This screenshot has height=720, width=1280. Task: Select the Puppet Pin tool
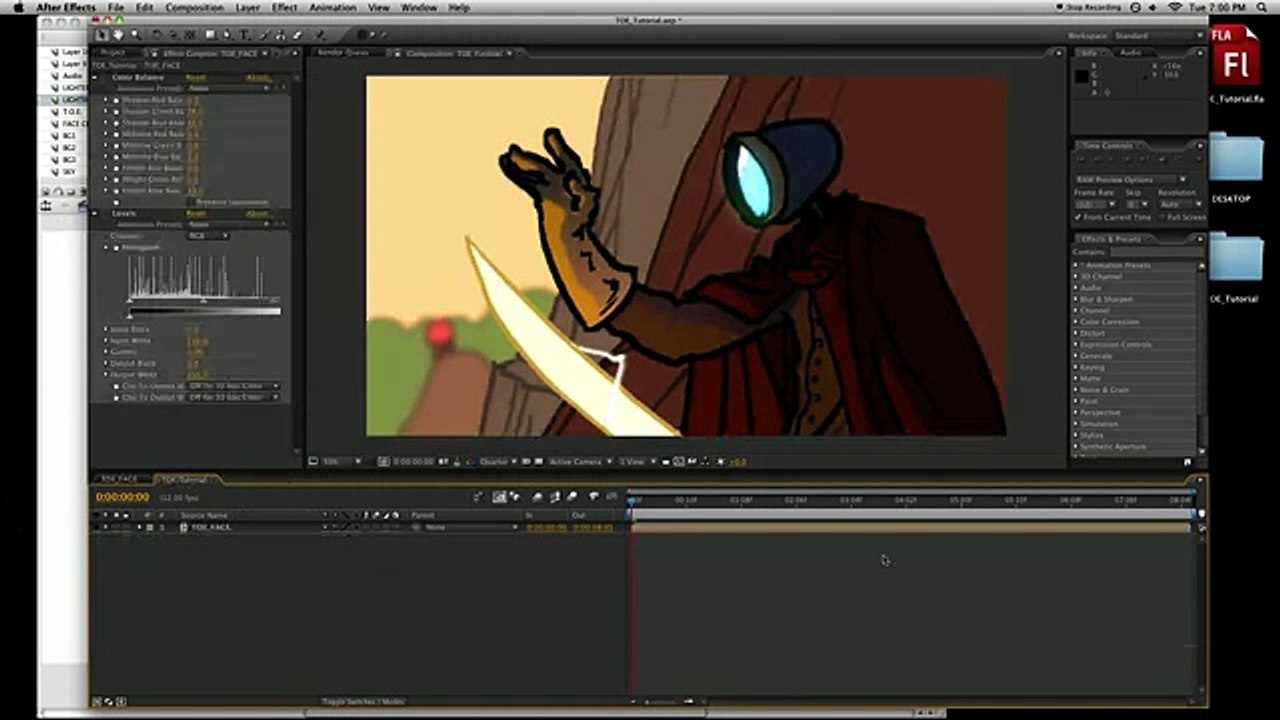[318, 35]
